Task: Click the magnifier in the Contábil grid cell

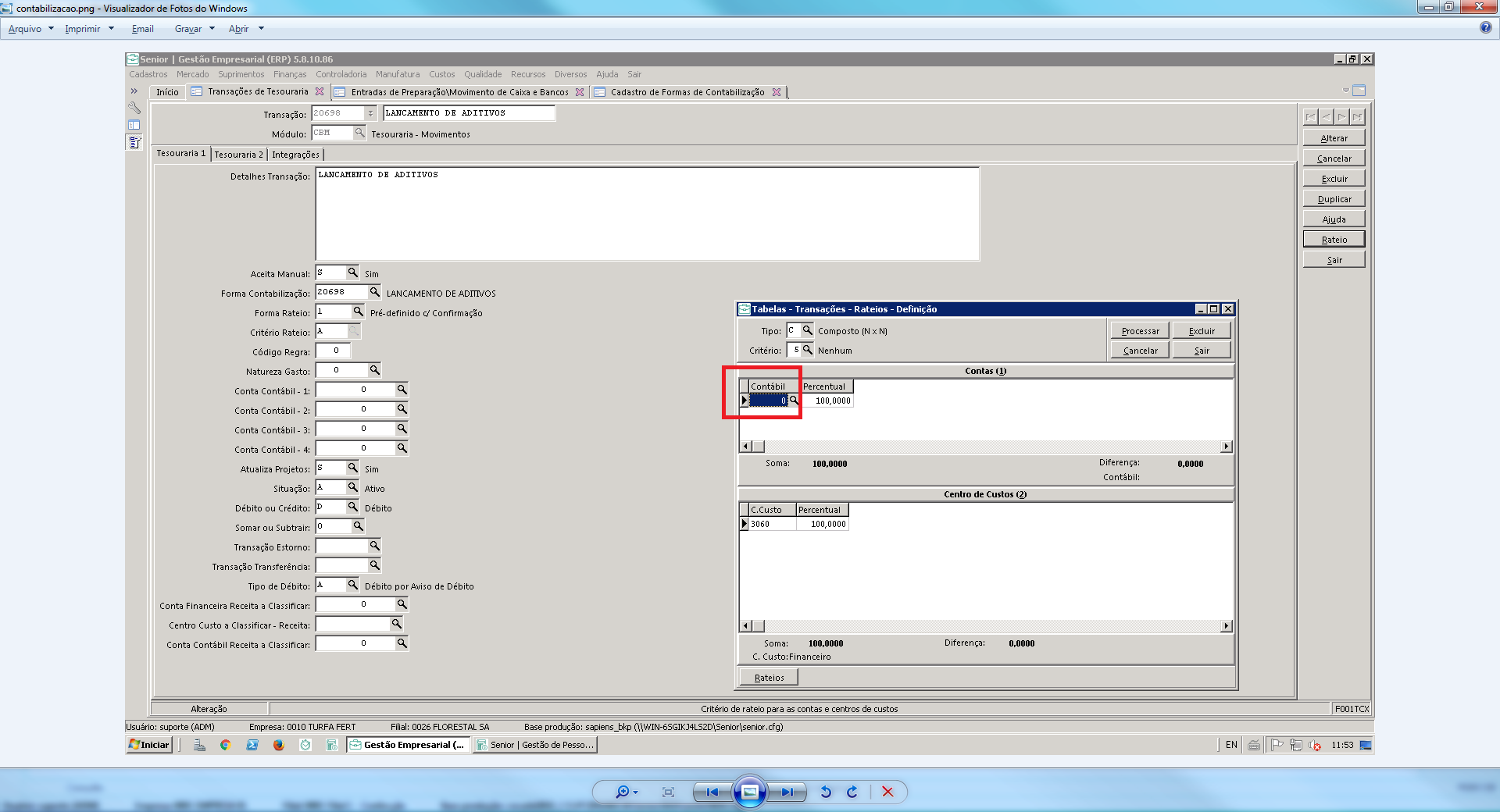Action: click(794, 401)
